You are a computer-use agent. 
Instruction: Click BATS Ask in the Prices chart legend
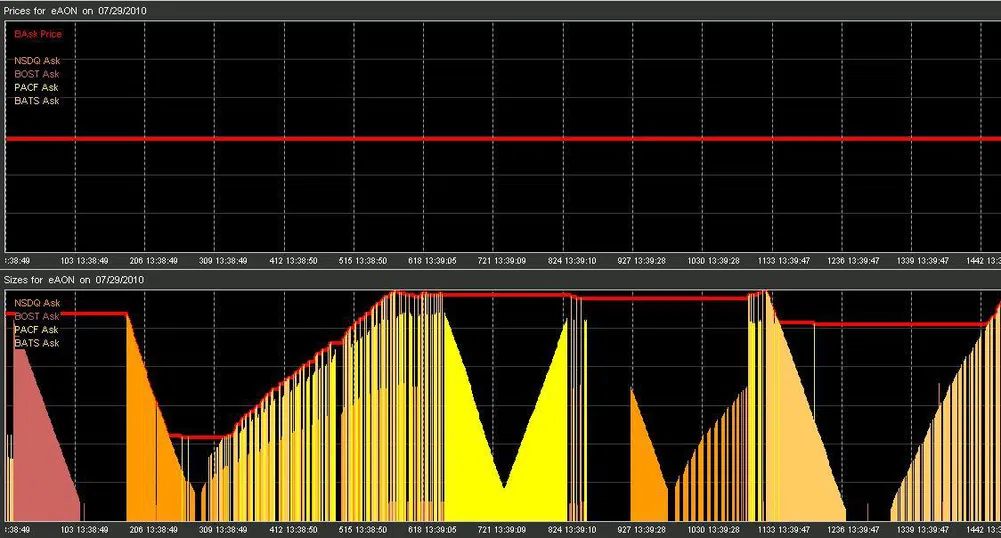pyautogui.click(x=36, y=101)
